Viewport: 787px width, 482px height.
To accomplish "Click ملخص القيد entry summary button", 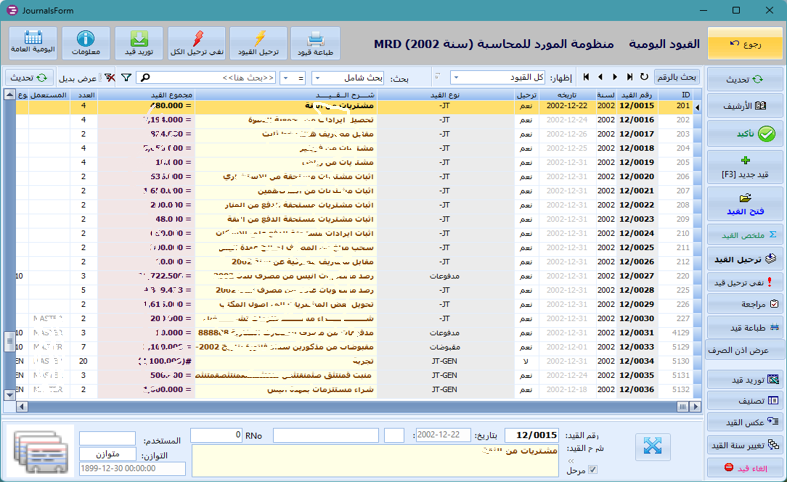I will 745,235.
